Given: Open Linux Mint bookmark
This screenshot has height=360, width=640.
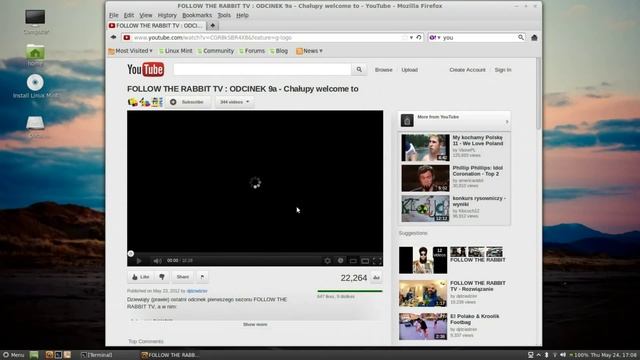Looking at the screenshot, I should (176, 51).
